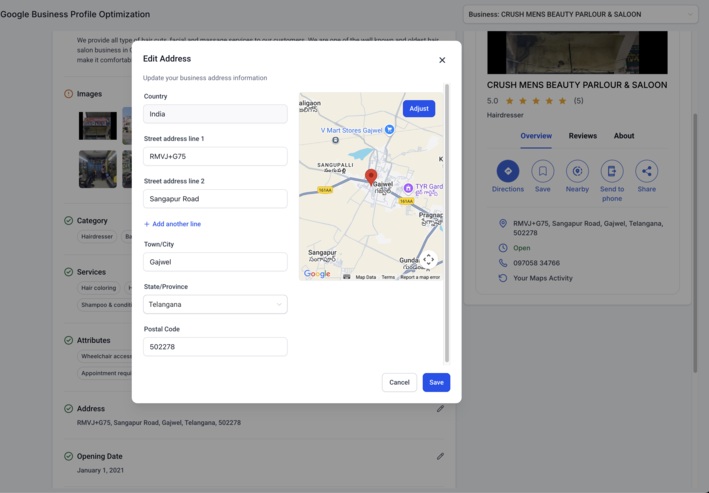The image size is (709, 493).
Task: Click the Attributes check status icon
Action: click(68, 340)
